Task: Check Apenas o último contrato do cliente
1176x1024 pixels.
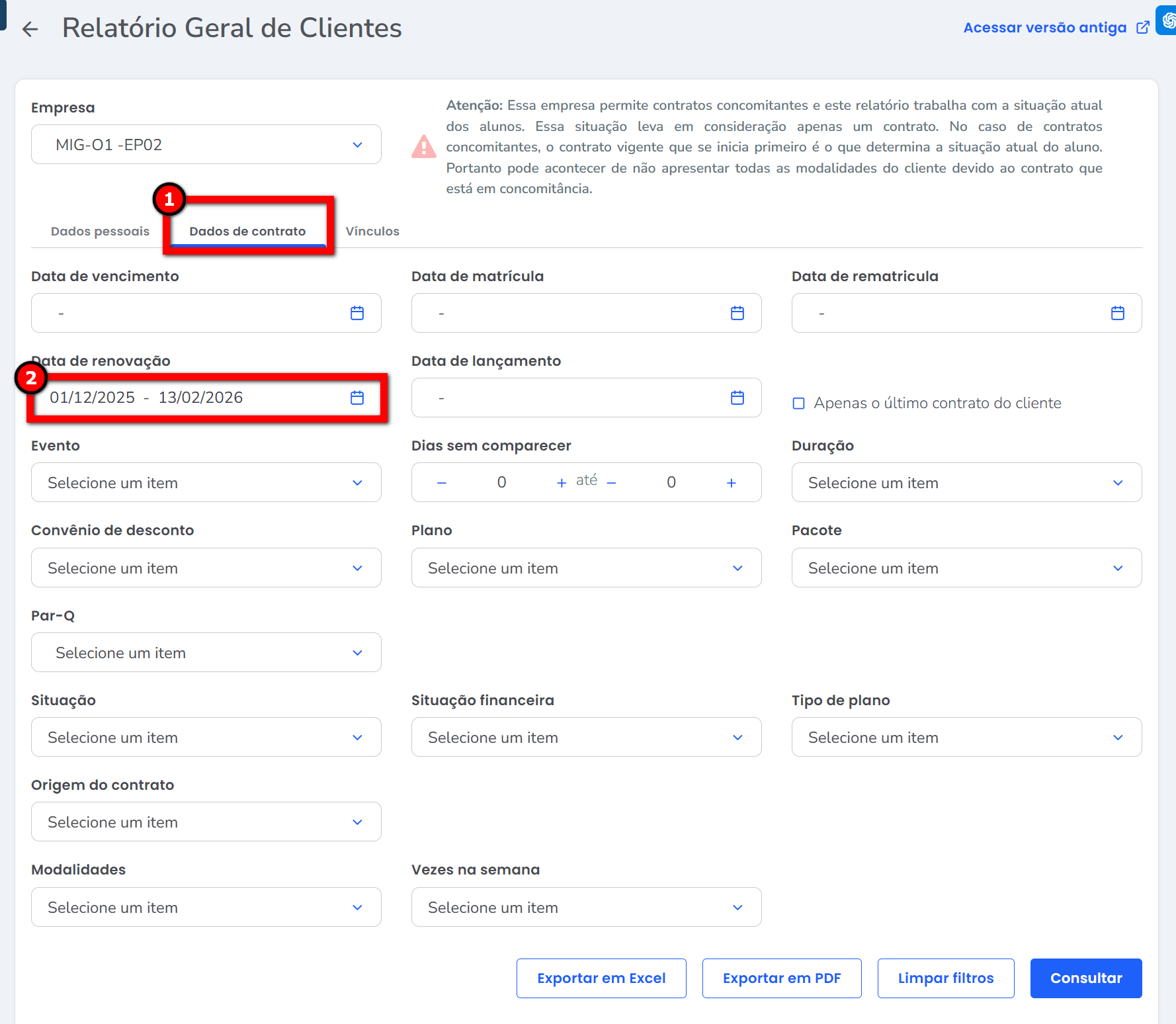Action: pyautogui.click(x=799, y=404)
